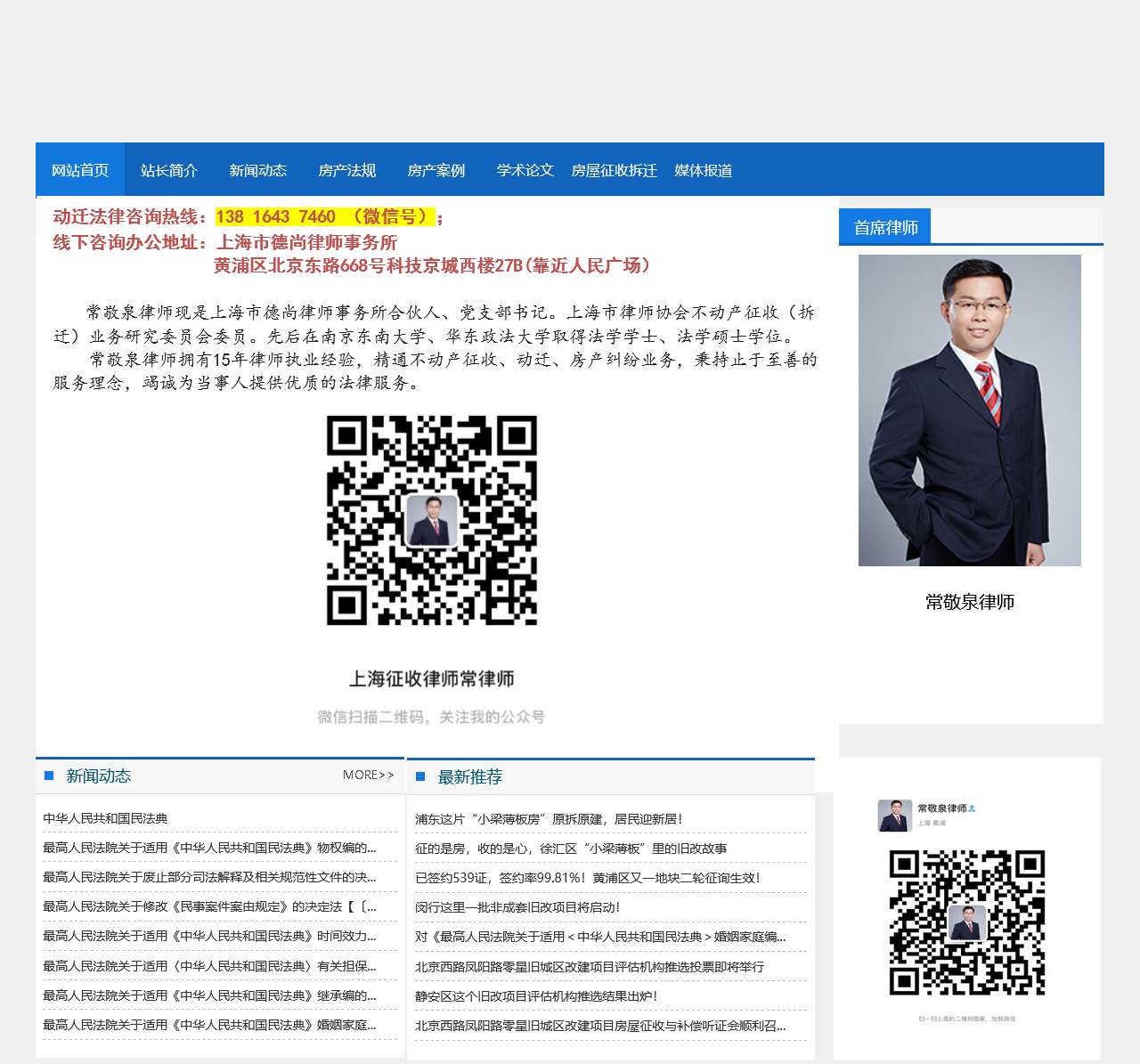Image resolution: width=1140 pixels, height=1064 pixels.
Task: Open article 房屋征收与补偿听证会顺利召开
Action: [x=600, y=1026]
